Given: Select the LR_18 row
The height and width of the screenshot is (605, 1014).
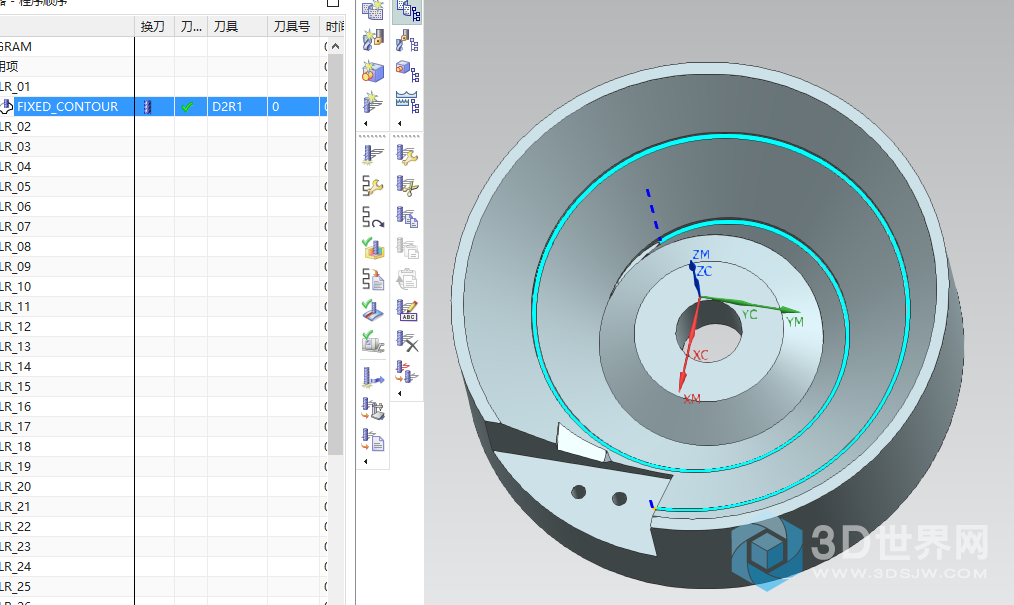Looking at the screenshot, I should (163, 447).
